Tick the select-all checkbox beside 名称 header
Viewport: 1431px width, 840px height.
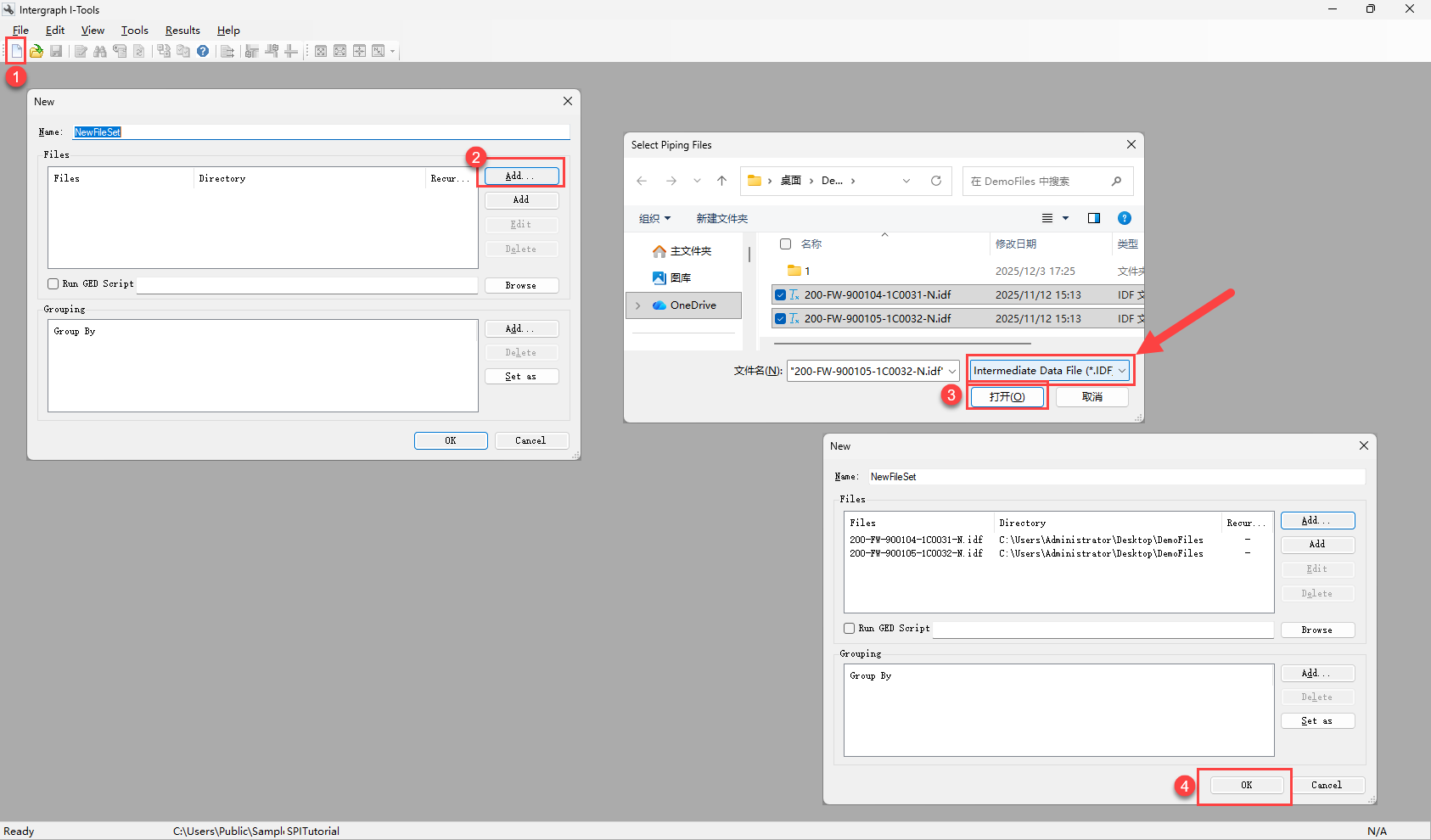coord(786,244)
